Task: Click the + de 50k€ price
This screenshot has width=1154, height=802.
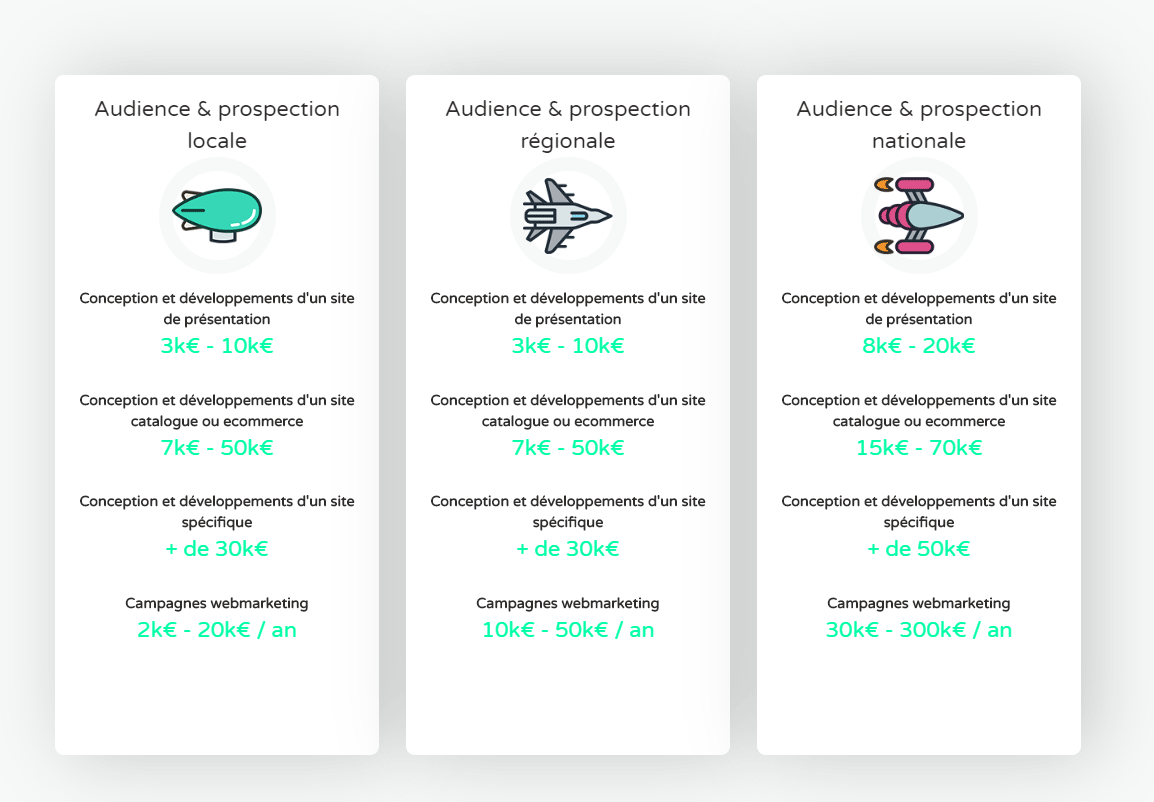Action: coord(918,549)
